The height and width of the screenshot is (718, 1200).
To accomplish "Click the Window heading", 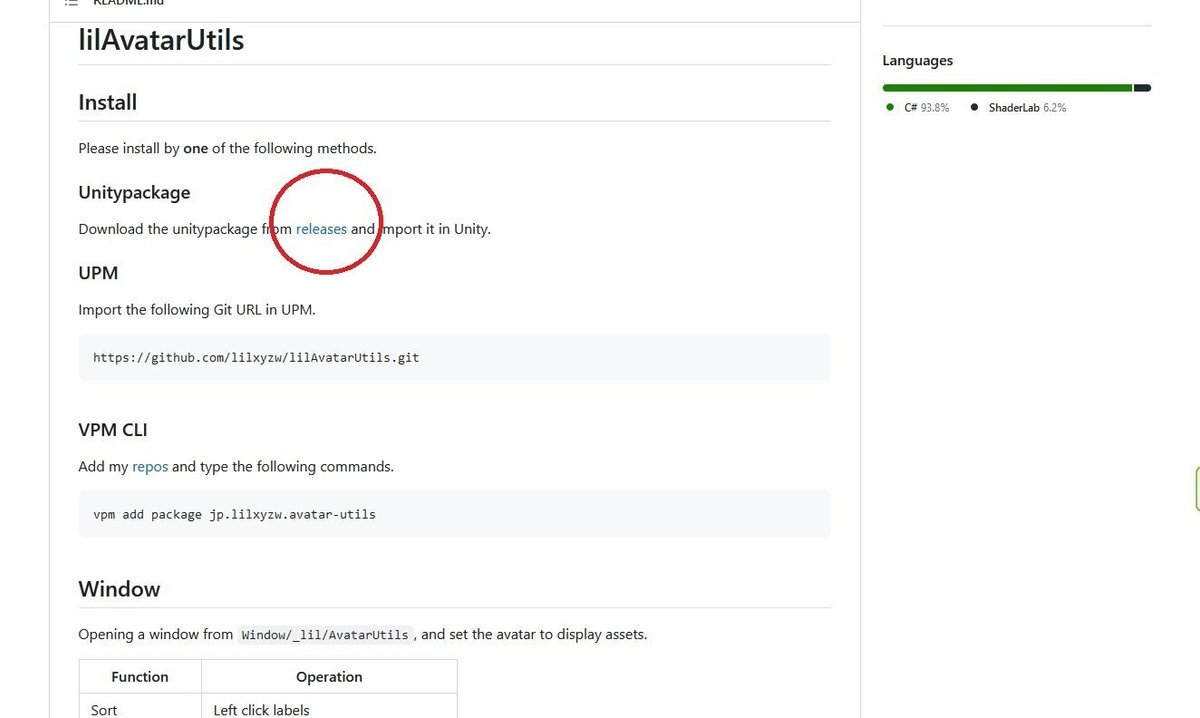I will coord(119,589).
